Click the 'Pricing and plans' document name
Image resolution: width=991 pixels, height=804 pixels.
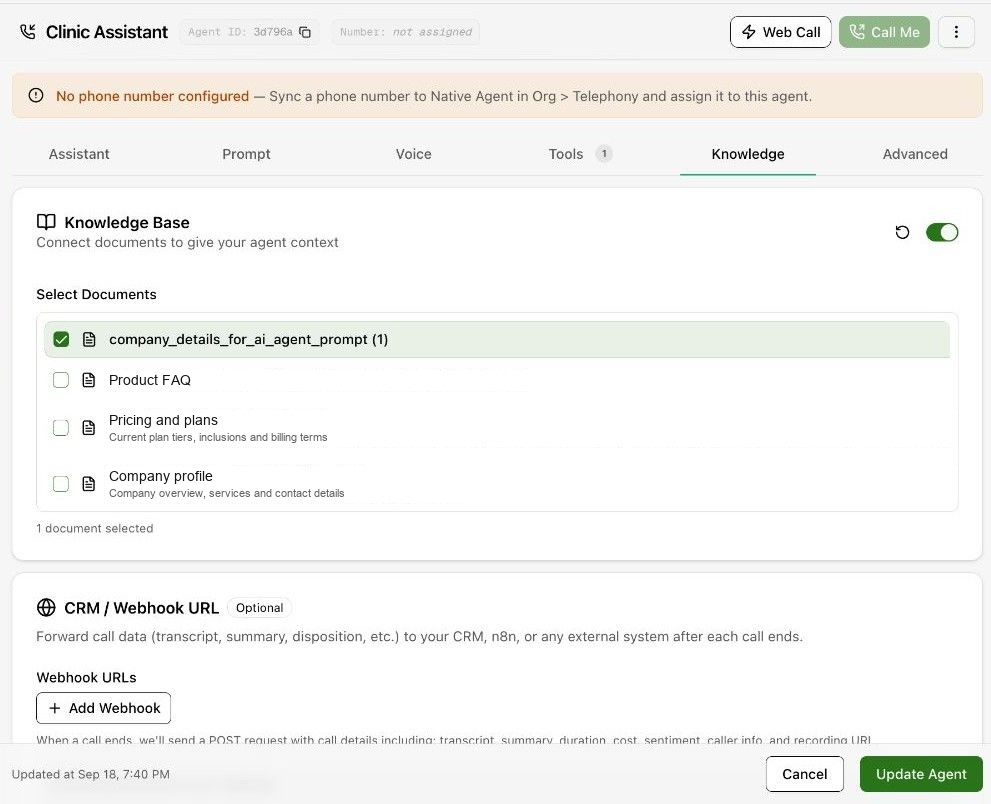click(163, 420)
